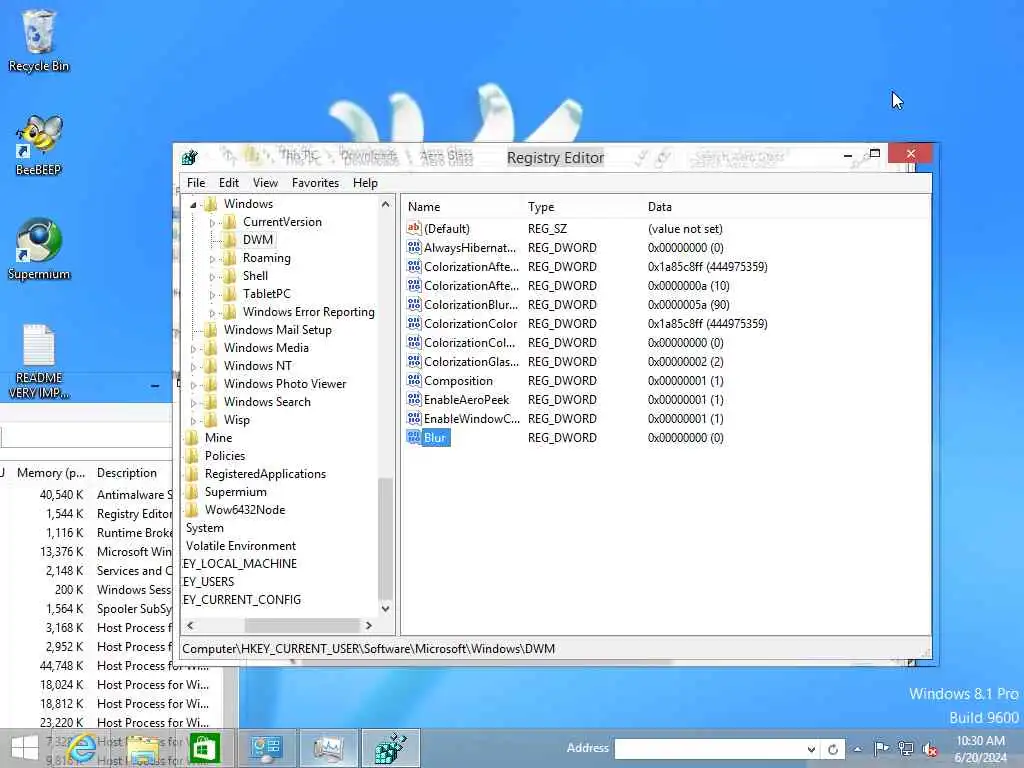
Task: Click Antimalware row in Task Manager
Action: coord(88,495)
